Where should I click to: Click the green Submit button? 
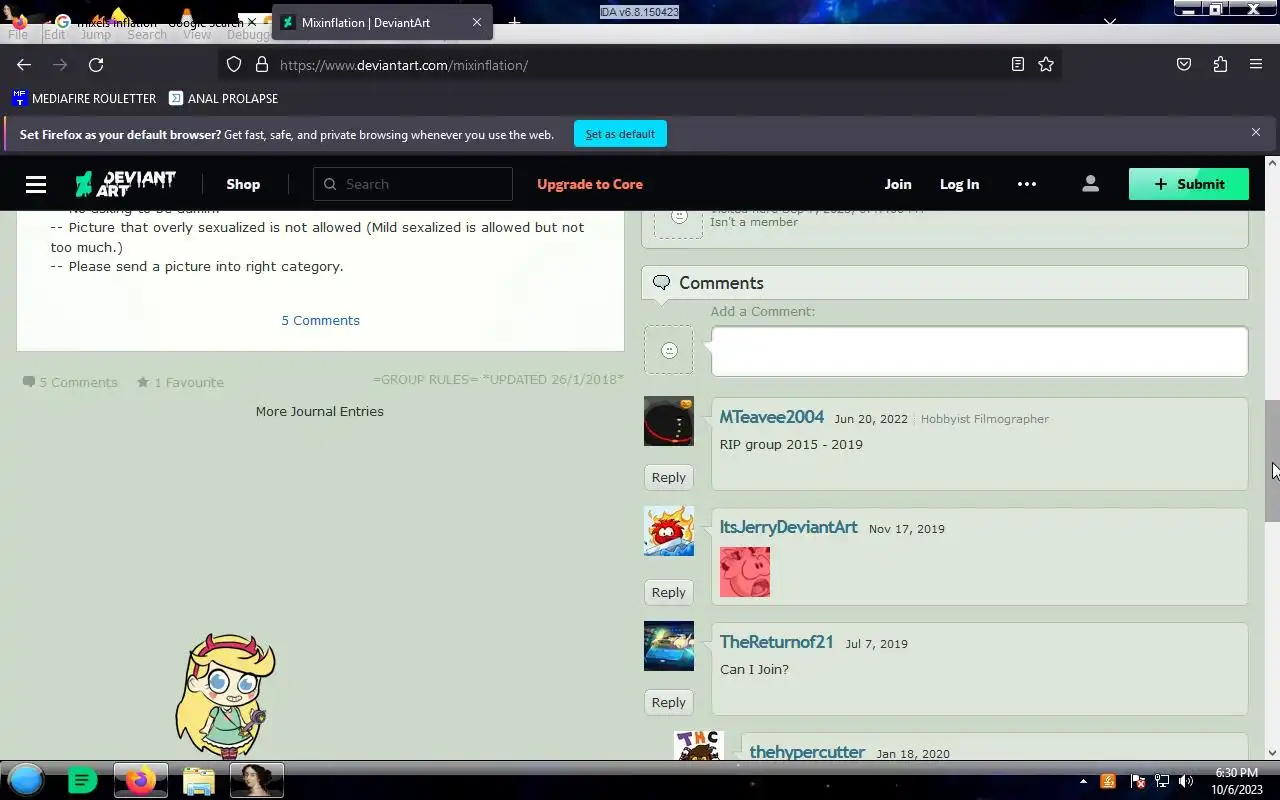[x=1189, y=184]
